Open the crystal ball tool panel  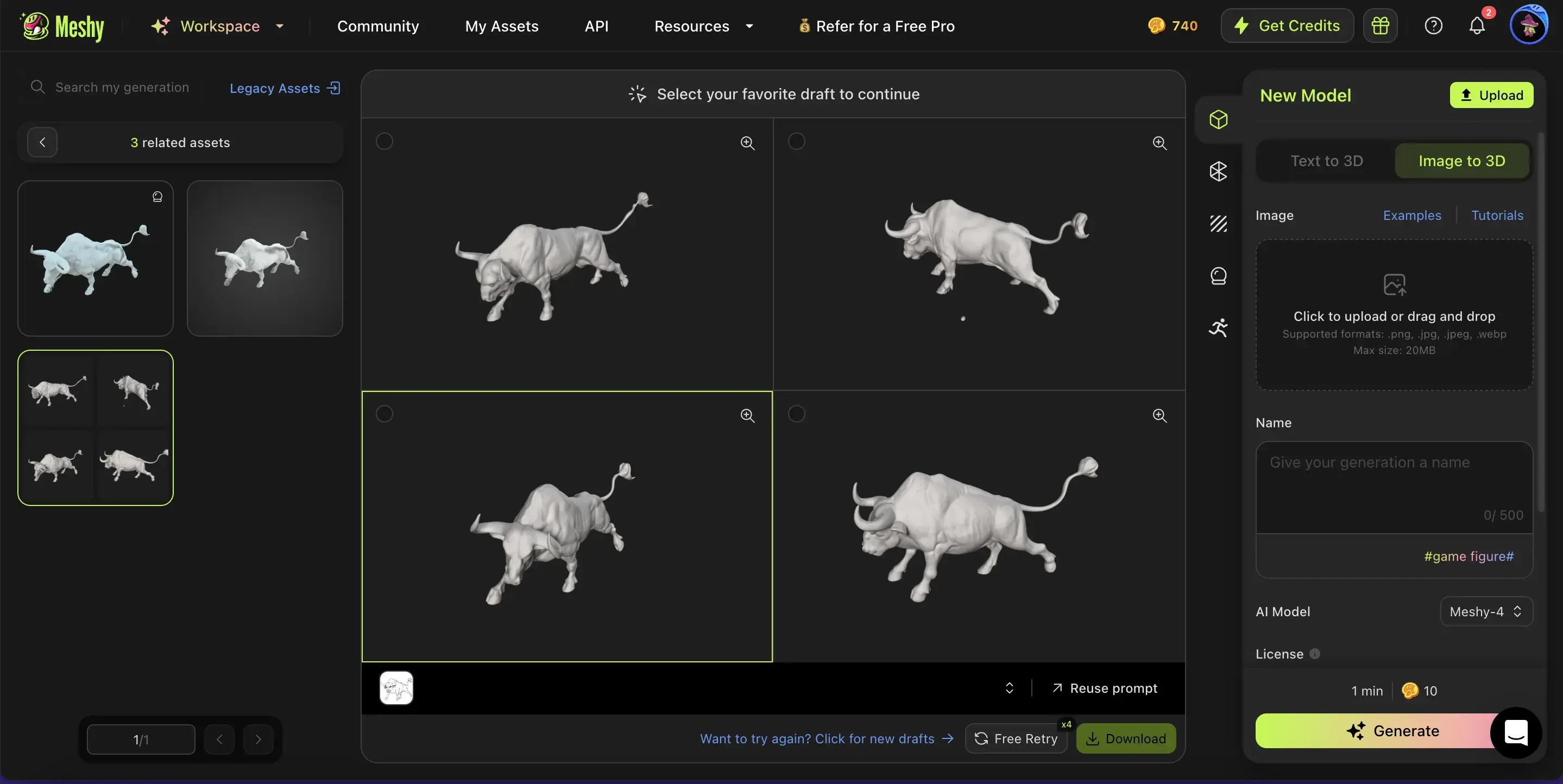(1218, 275)
